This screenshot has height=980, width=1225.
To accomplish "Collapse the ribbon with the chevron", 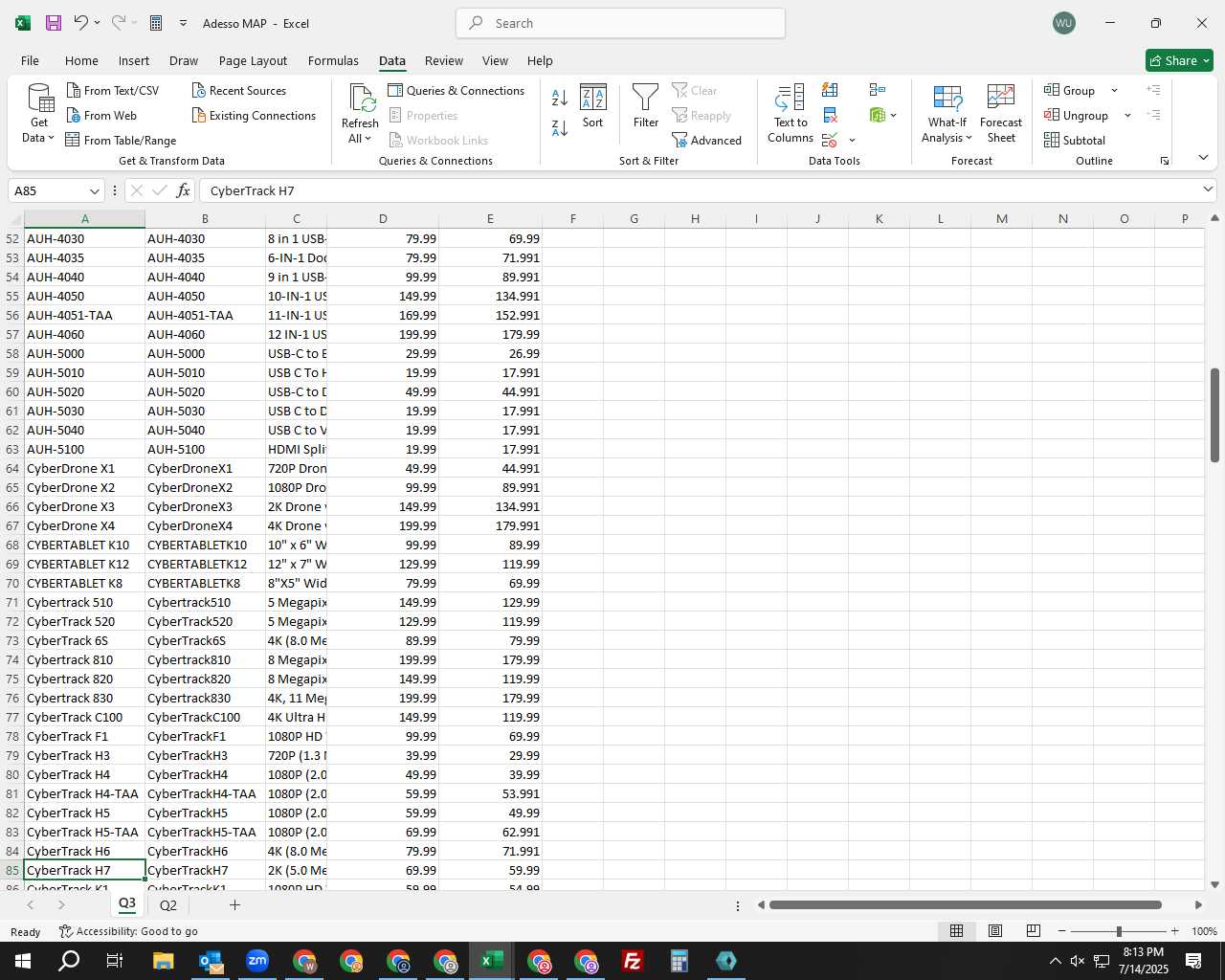I will 1203,158.
